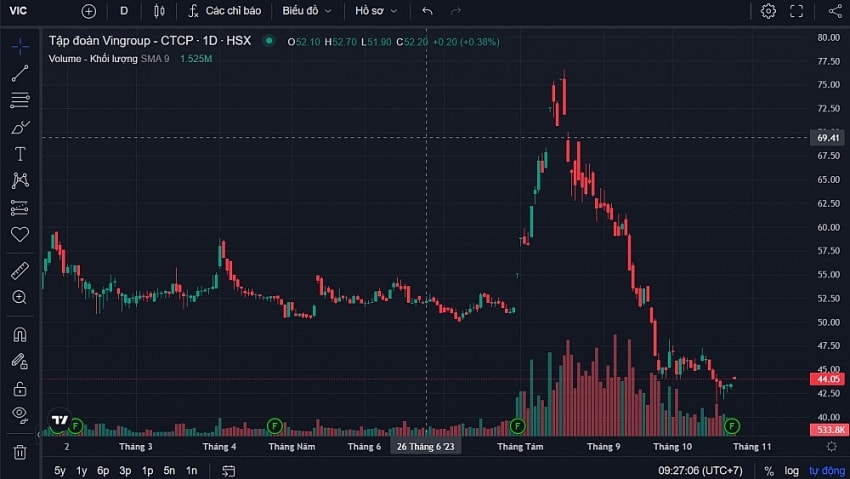Select the text annotation tool
Screen dimensions: 850x479
pos(20,154)
